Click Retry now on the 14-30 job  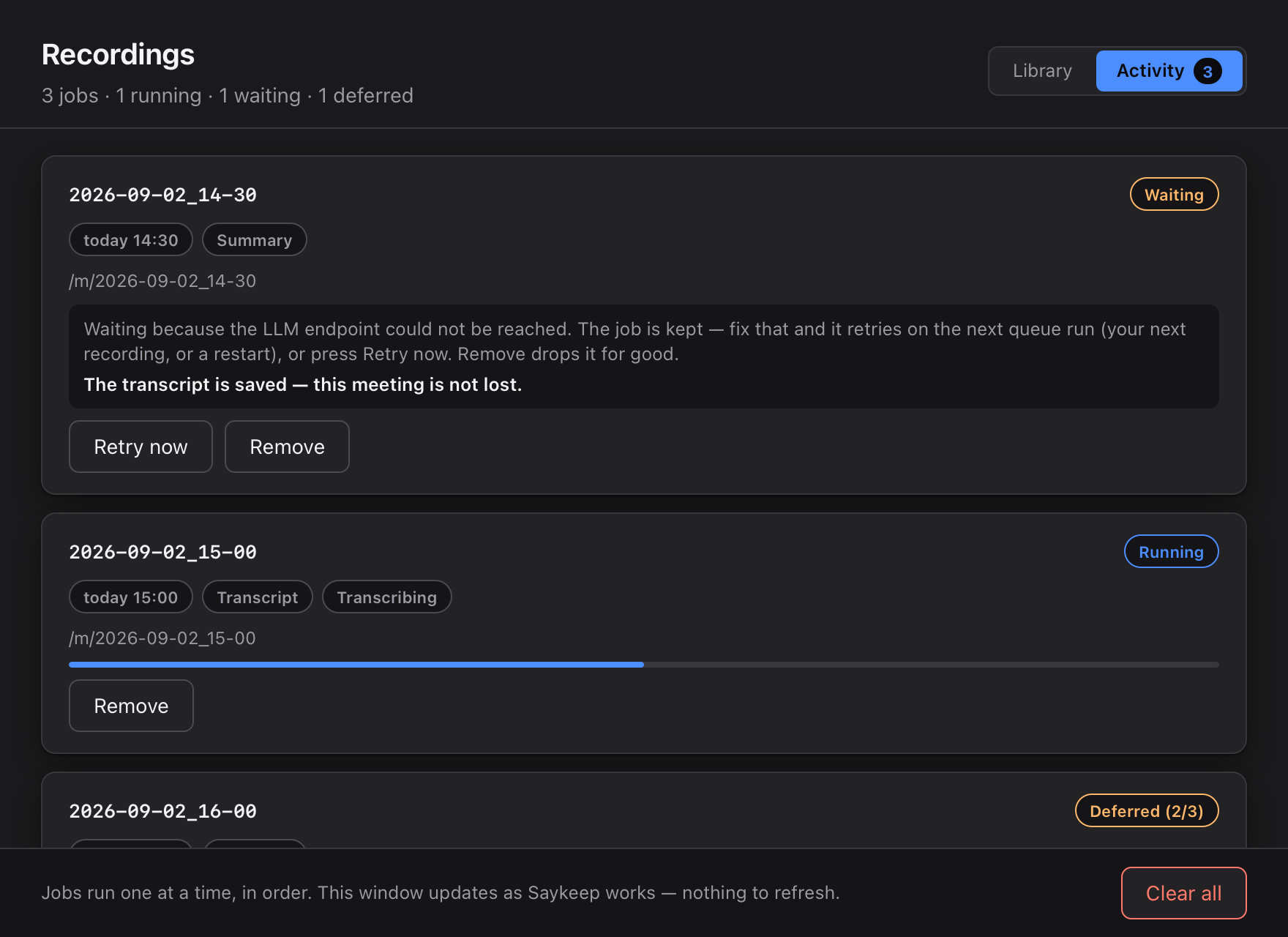141,447
